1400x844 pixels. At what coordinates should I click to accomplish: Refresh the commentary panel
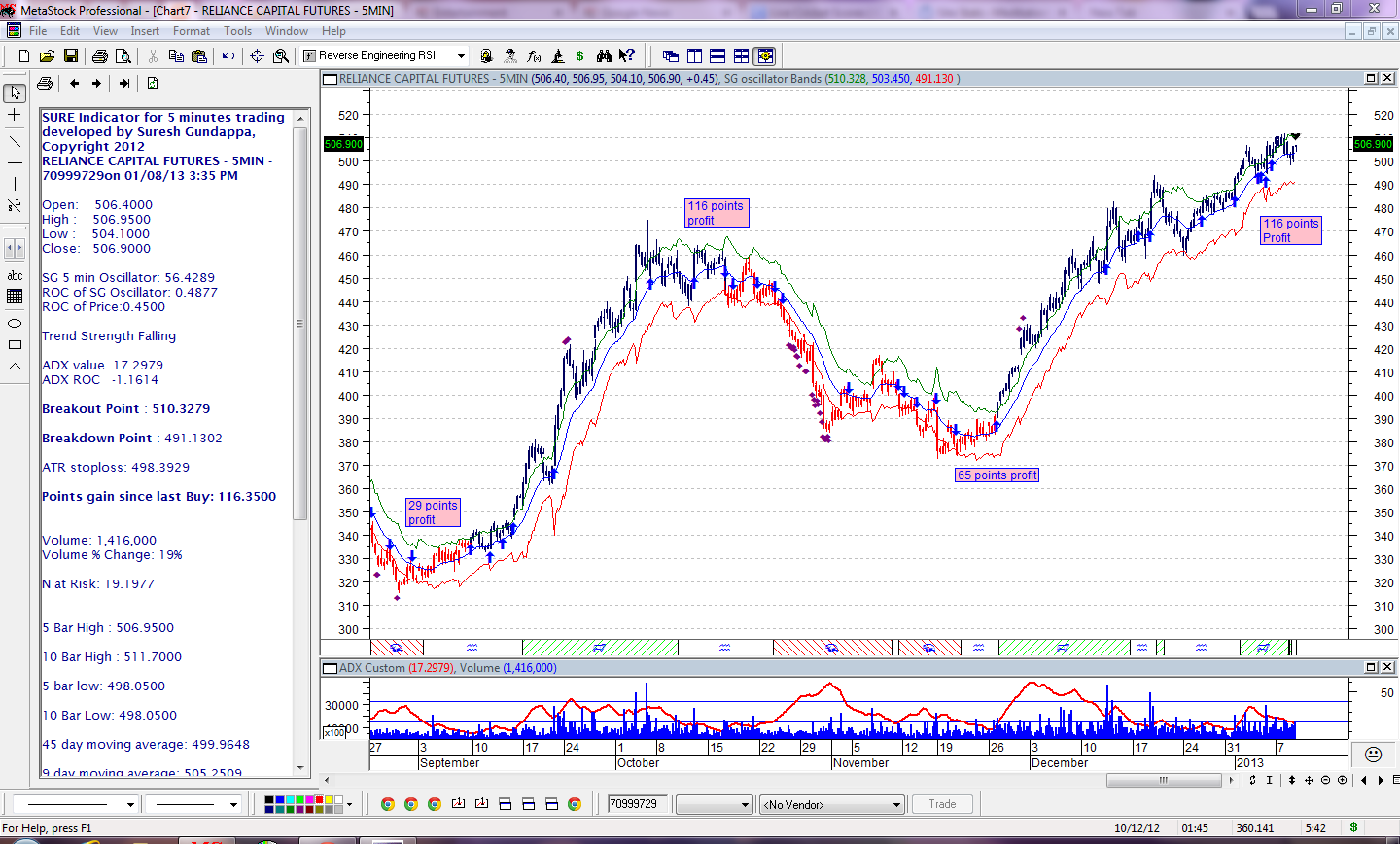click(x=153, y=84)
